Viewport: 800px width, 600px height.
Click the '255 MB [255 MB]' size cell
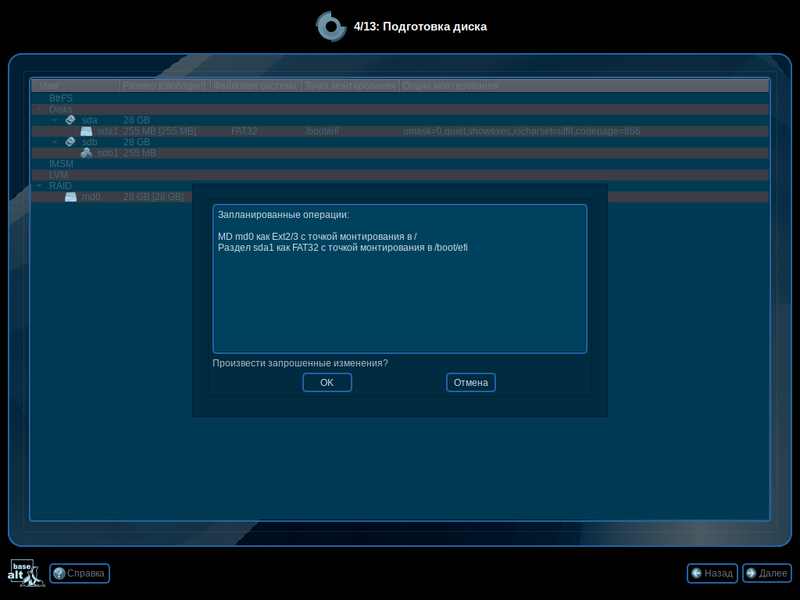tap(160, 131)
